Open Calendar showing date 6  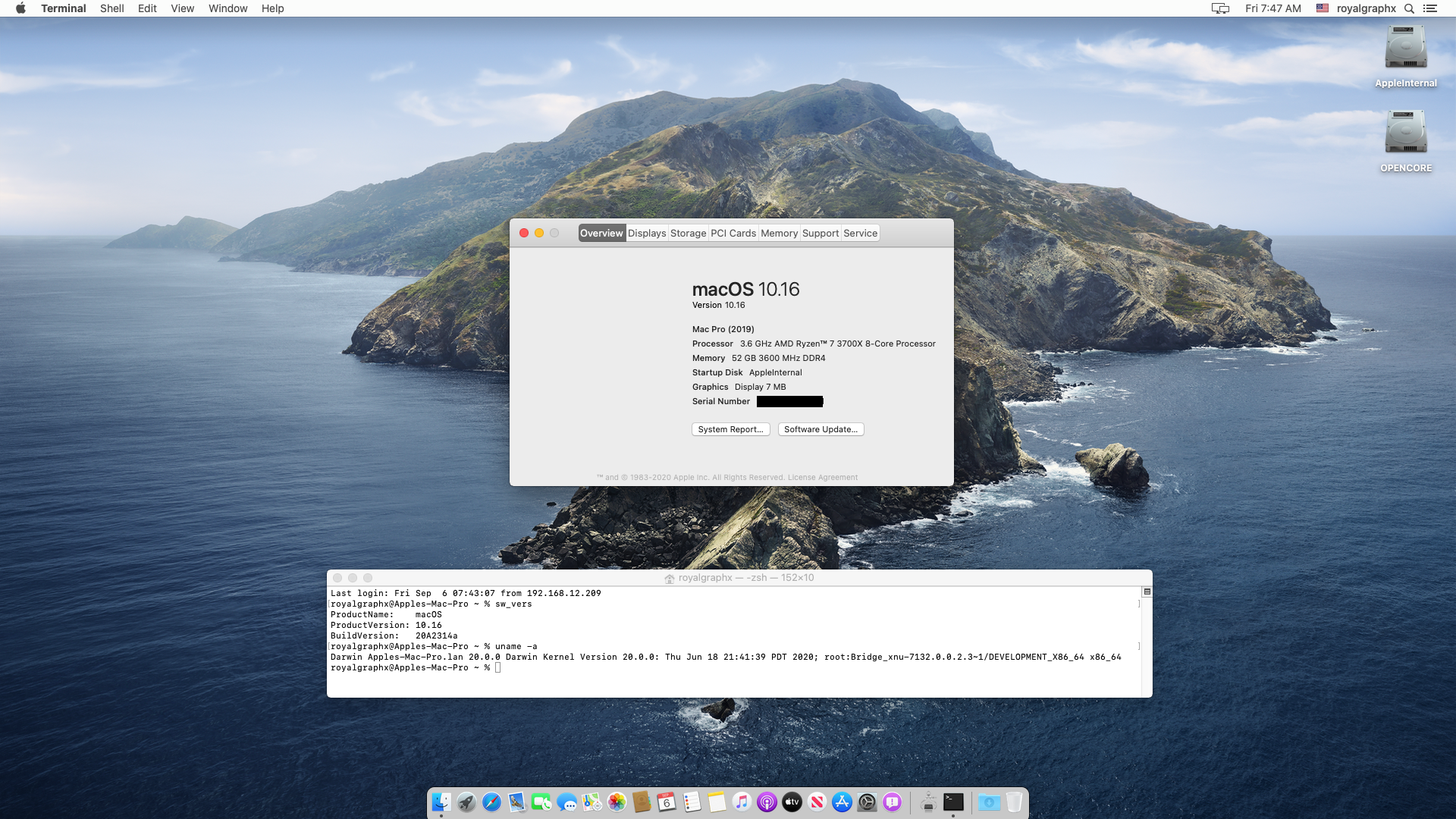pos(667,802)
